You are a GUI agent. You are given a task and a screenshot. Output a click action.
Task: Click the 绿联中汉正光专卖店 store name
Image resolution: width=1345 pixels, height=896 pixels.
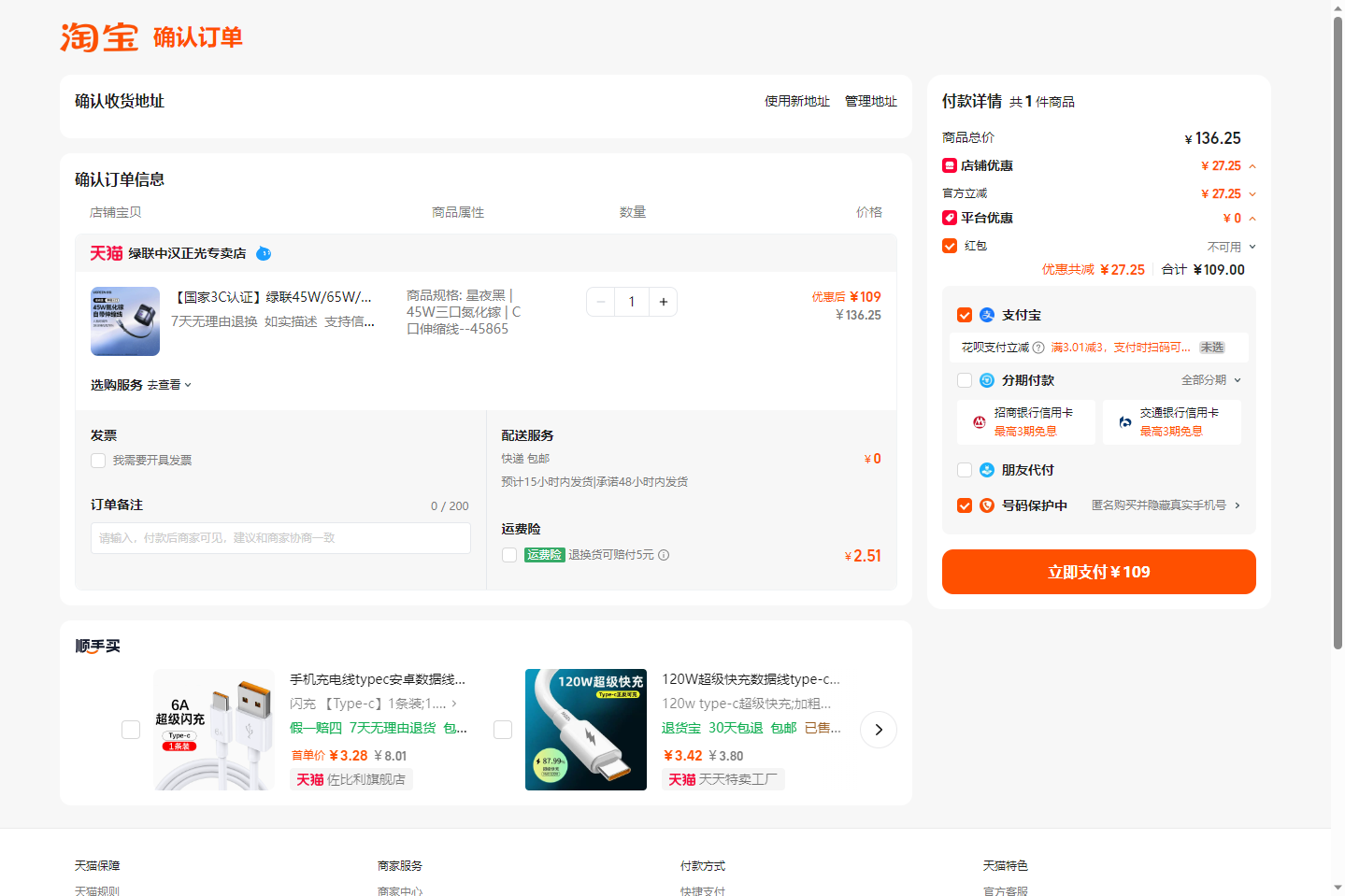click(187, 253)
